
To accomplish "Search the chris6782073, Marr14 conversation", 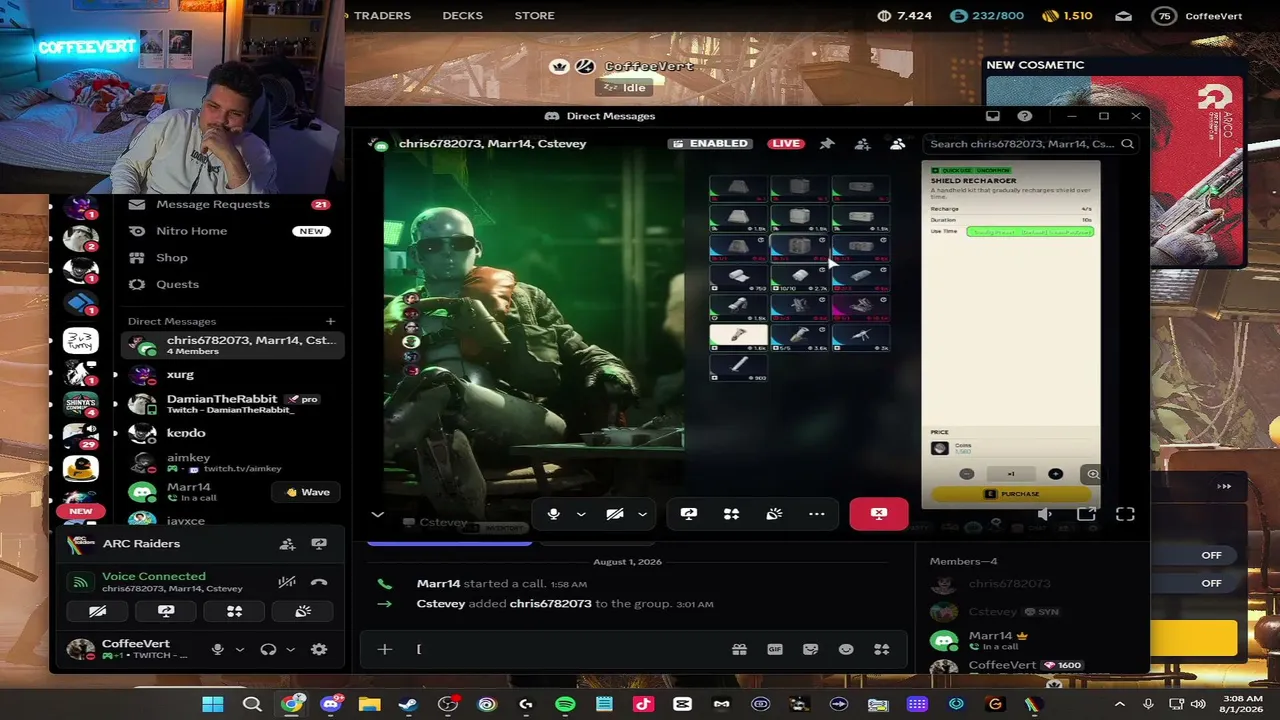I will point(1030,144).
